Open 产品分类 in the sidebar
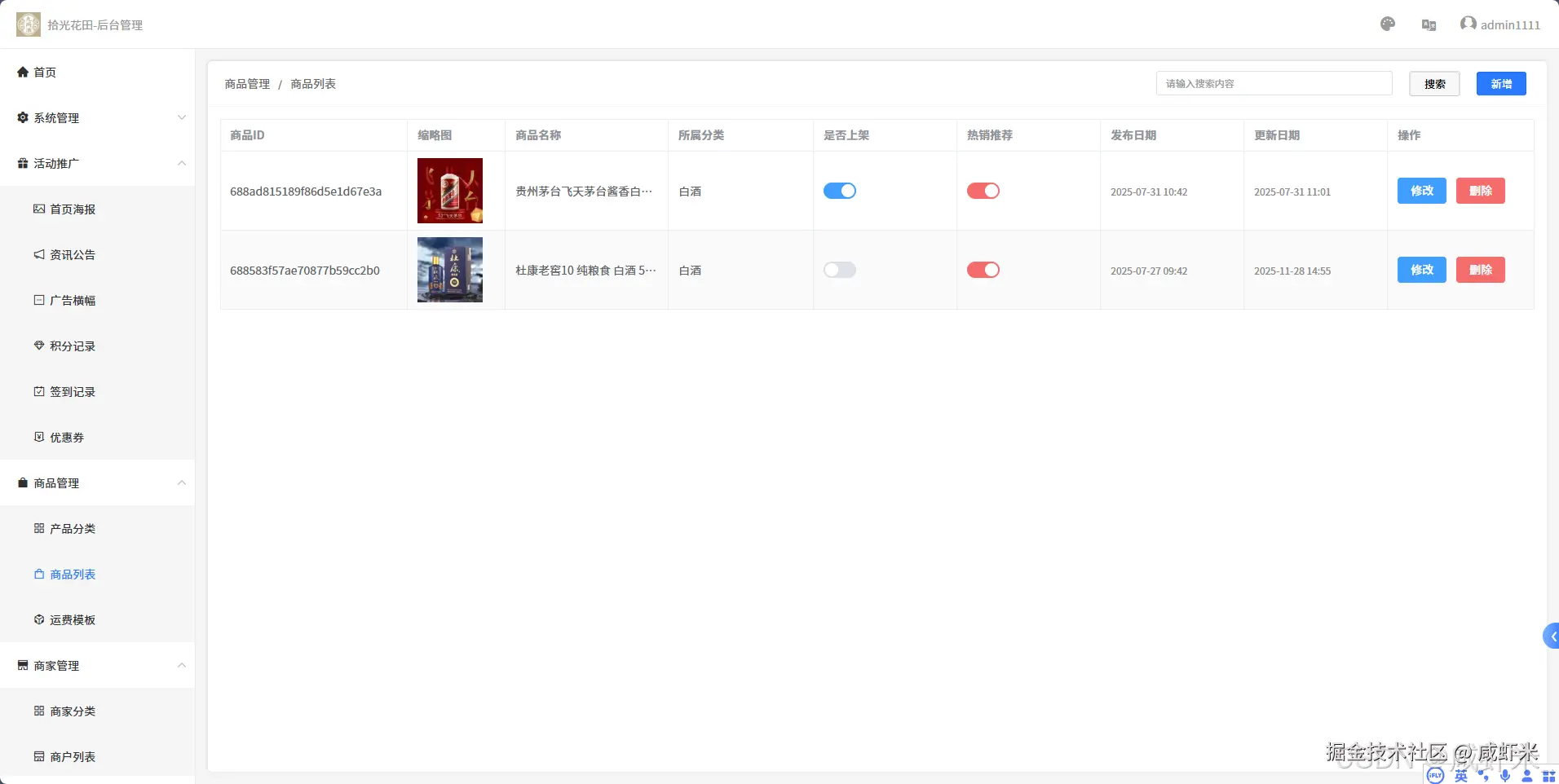This screenshot has width=1559, height=784. point(73,528)
